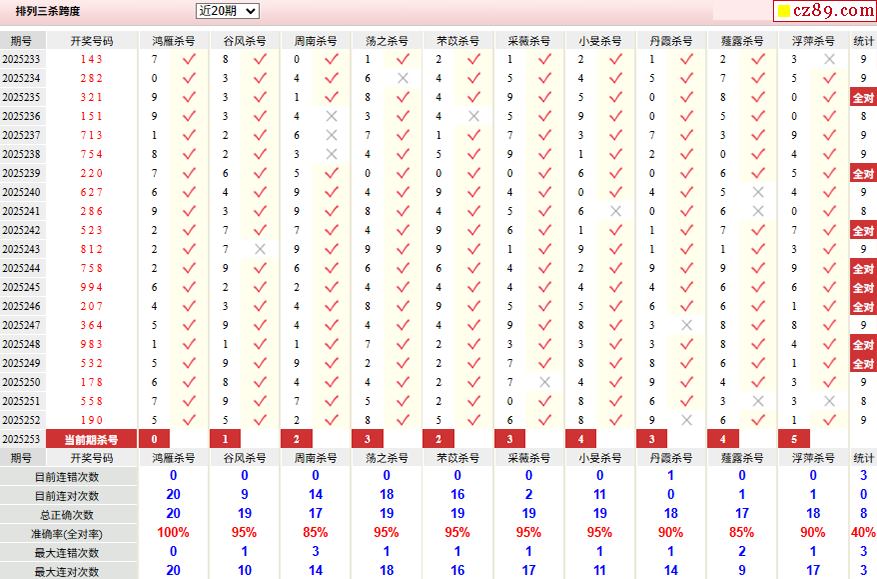This screenshot has height=579, width=877.
Task: Click the 全对 badge in row 2025246
Action: (863, 307)
